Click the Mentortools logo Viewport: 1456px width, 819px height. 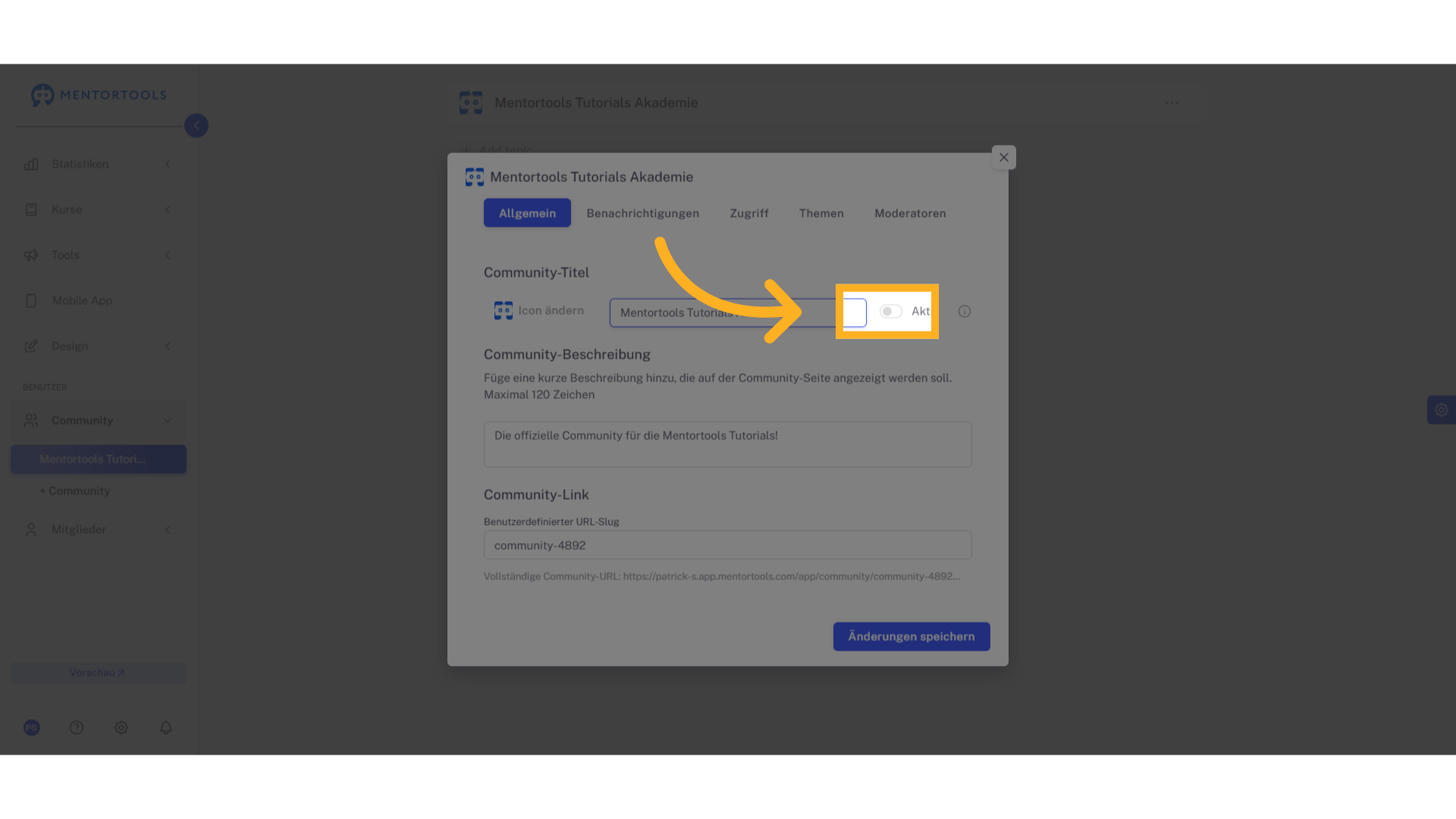[99, 95]
